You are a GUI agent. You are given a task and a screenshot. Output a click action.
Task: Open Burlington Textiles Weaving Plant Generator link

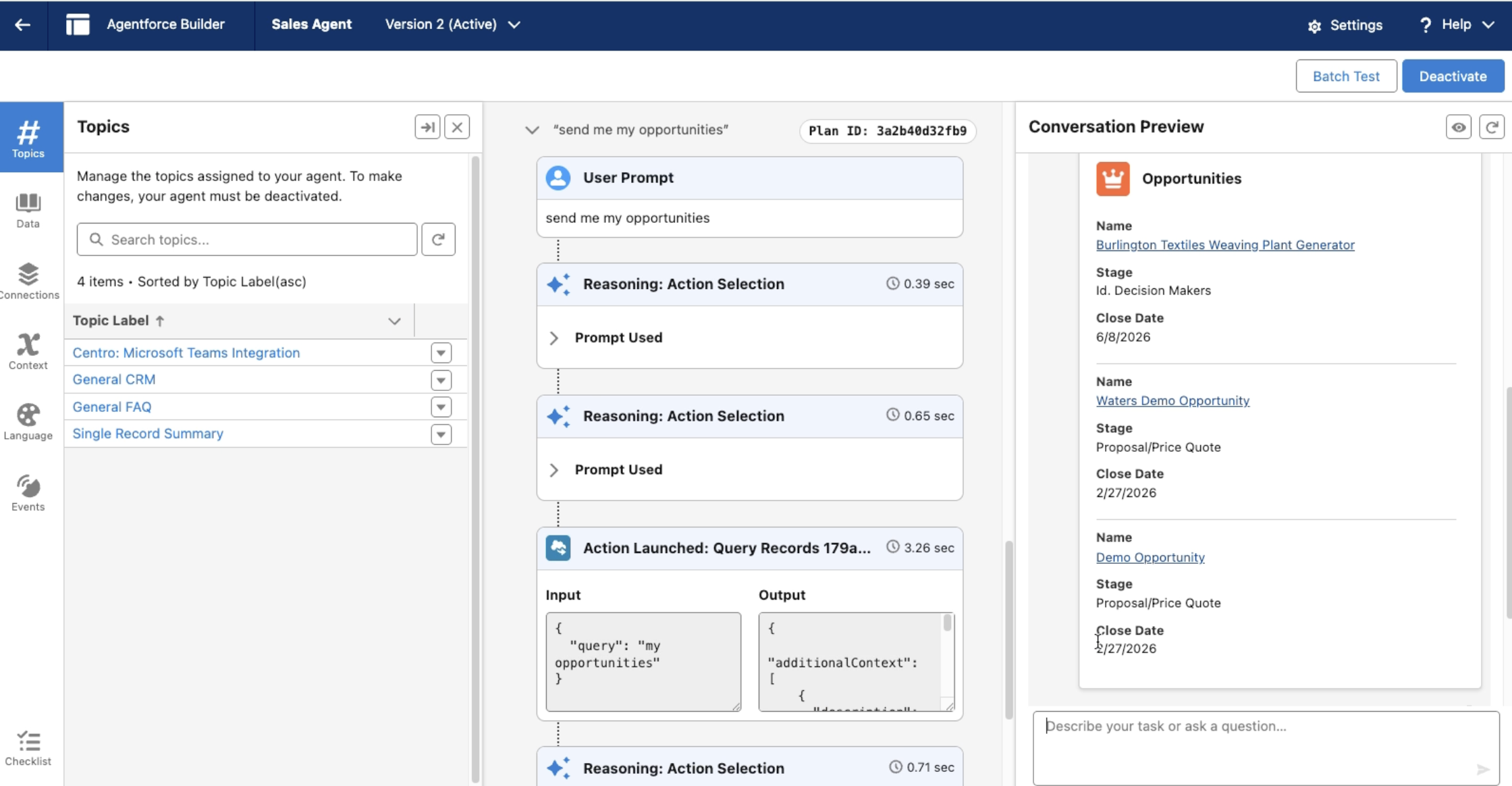tap(1225, 244)
